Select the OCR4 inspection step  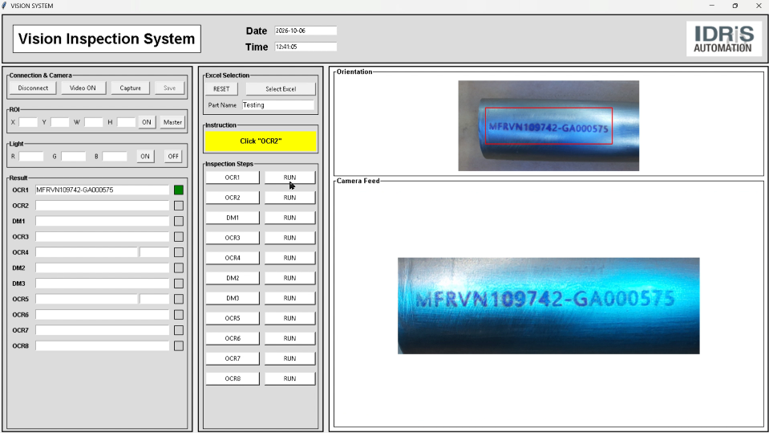click(x=232, y=258)
